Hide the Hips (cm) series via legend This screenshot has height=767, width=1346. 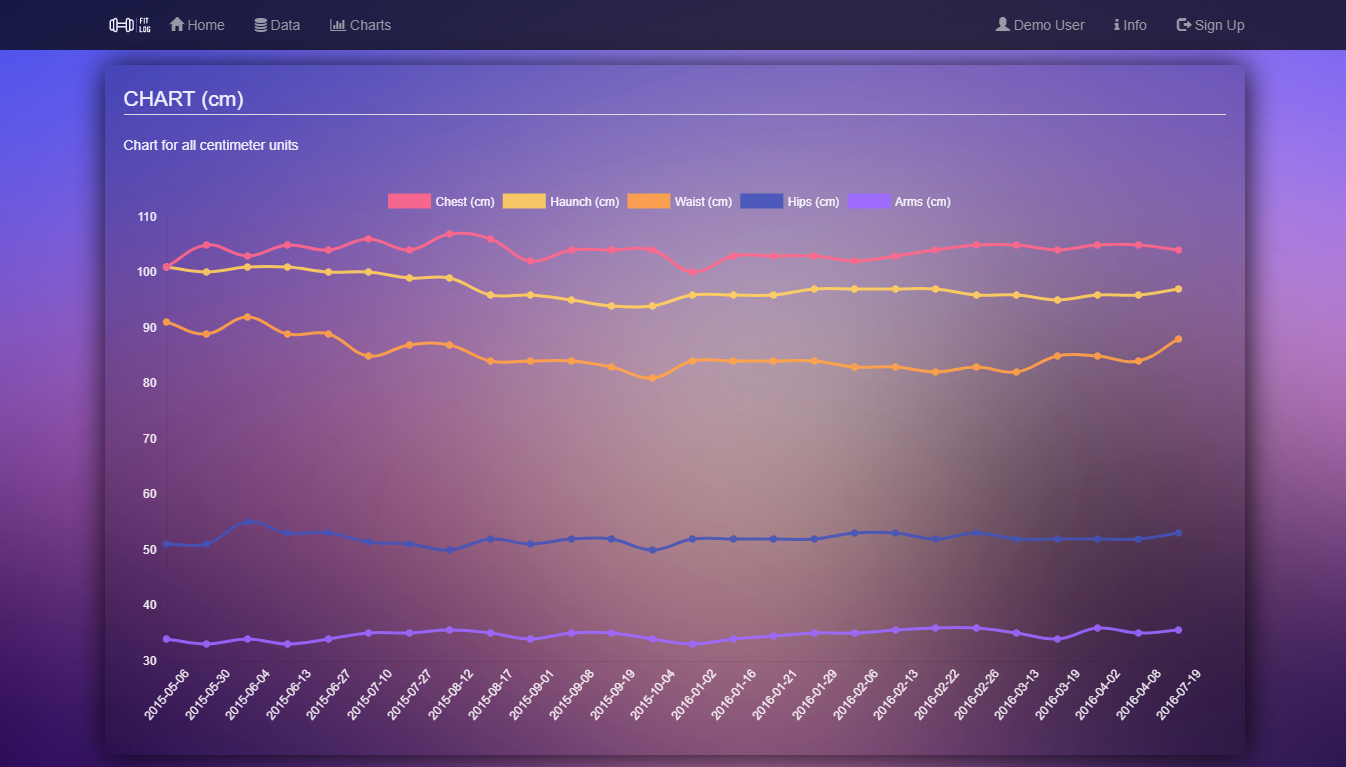(x=790, y=201)
